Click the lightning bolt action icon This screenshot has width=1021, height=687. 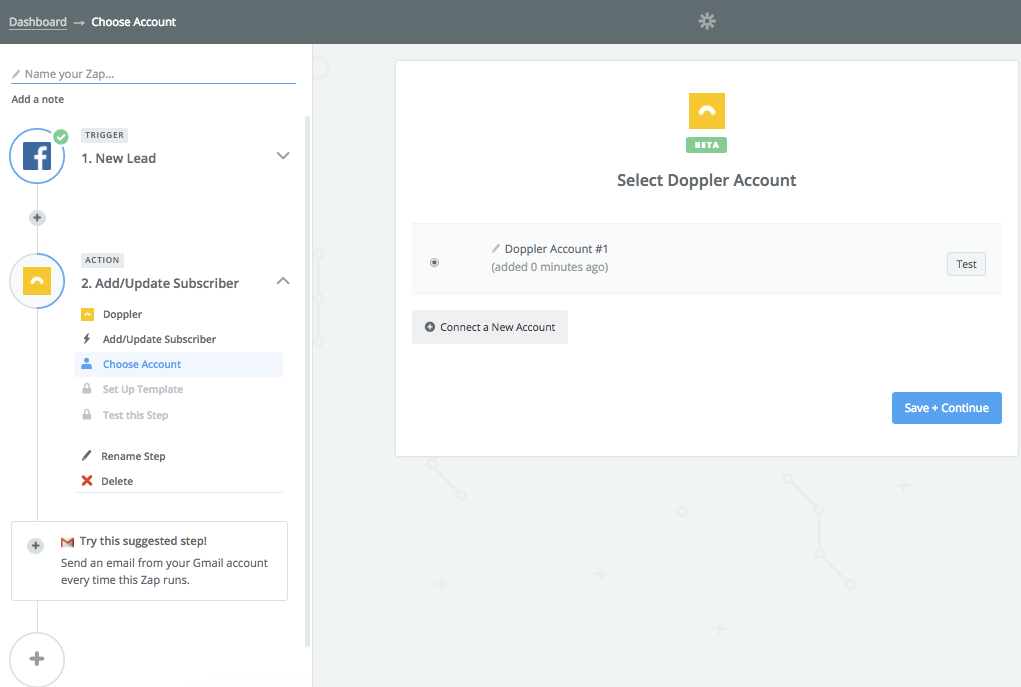87,339
